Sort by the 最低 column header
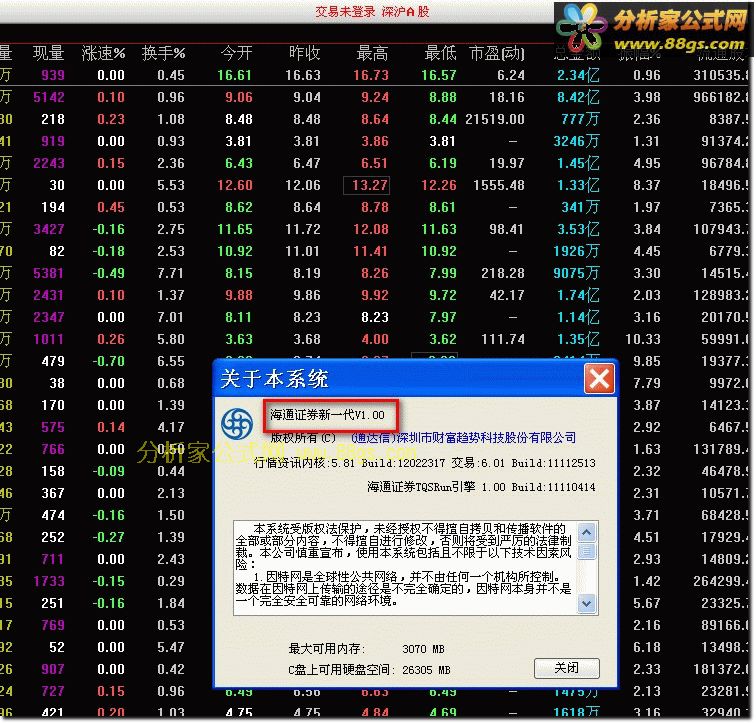Image resolution: width=756 pixels, height=723 pixels. coord(441,53)
